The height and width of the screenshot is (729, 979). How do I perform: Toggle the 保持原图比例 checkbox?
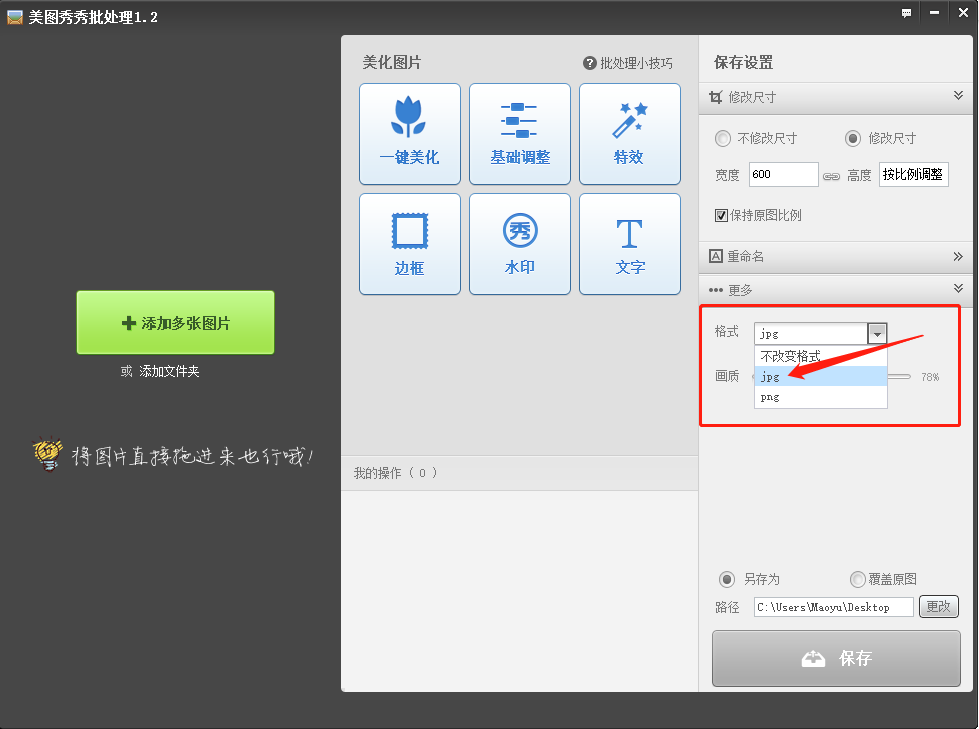tap(721, 215)
